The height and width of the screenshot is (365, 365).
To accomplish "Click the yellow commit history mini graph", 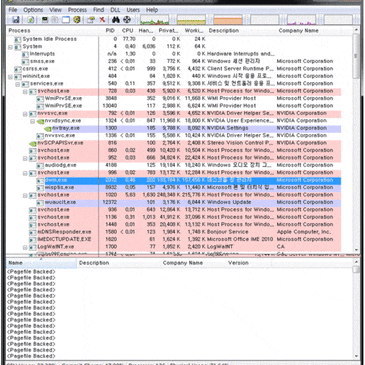I will point(191,20).
